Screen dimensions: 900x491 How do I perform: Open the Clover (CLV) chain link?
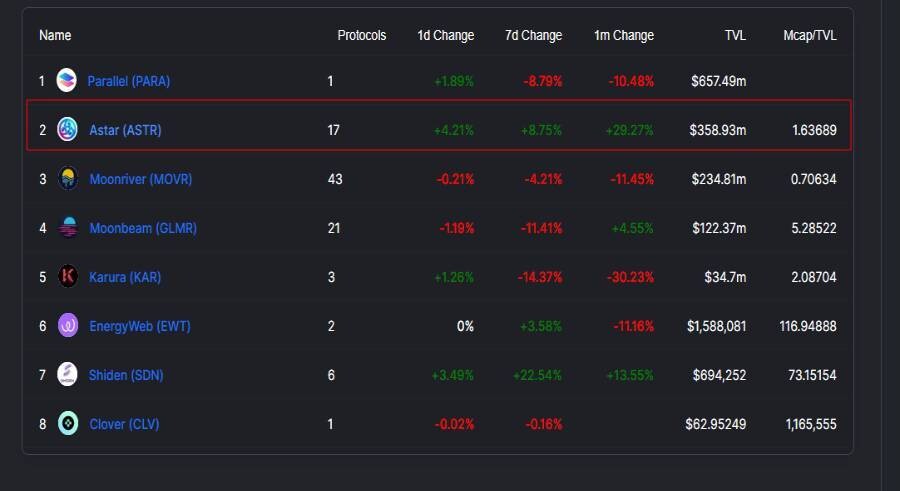124,424
